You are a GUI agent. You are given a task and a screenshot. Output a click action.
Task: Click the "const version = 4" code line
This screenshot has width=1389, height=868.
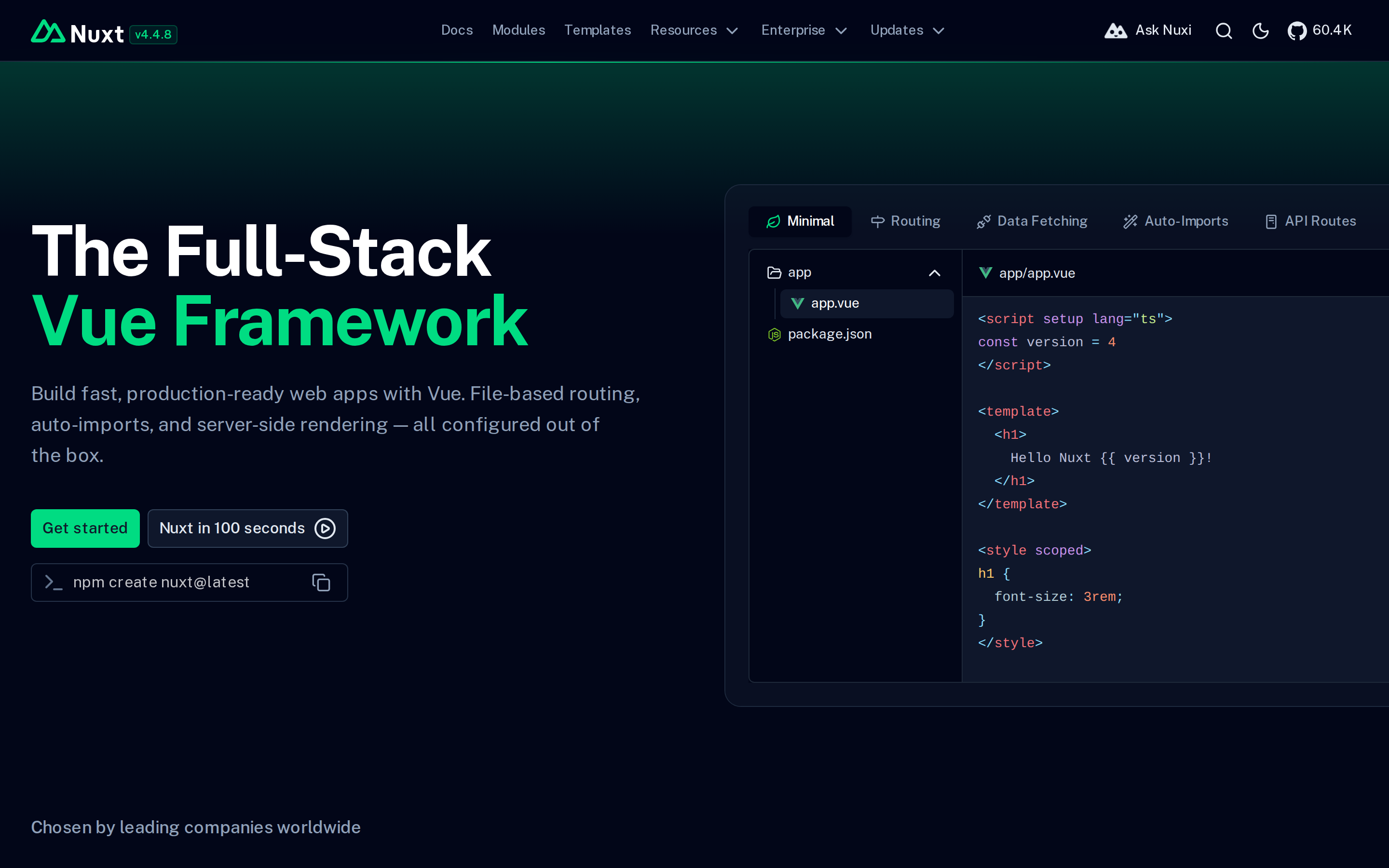click(x=1047, y=342)
